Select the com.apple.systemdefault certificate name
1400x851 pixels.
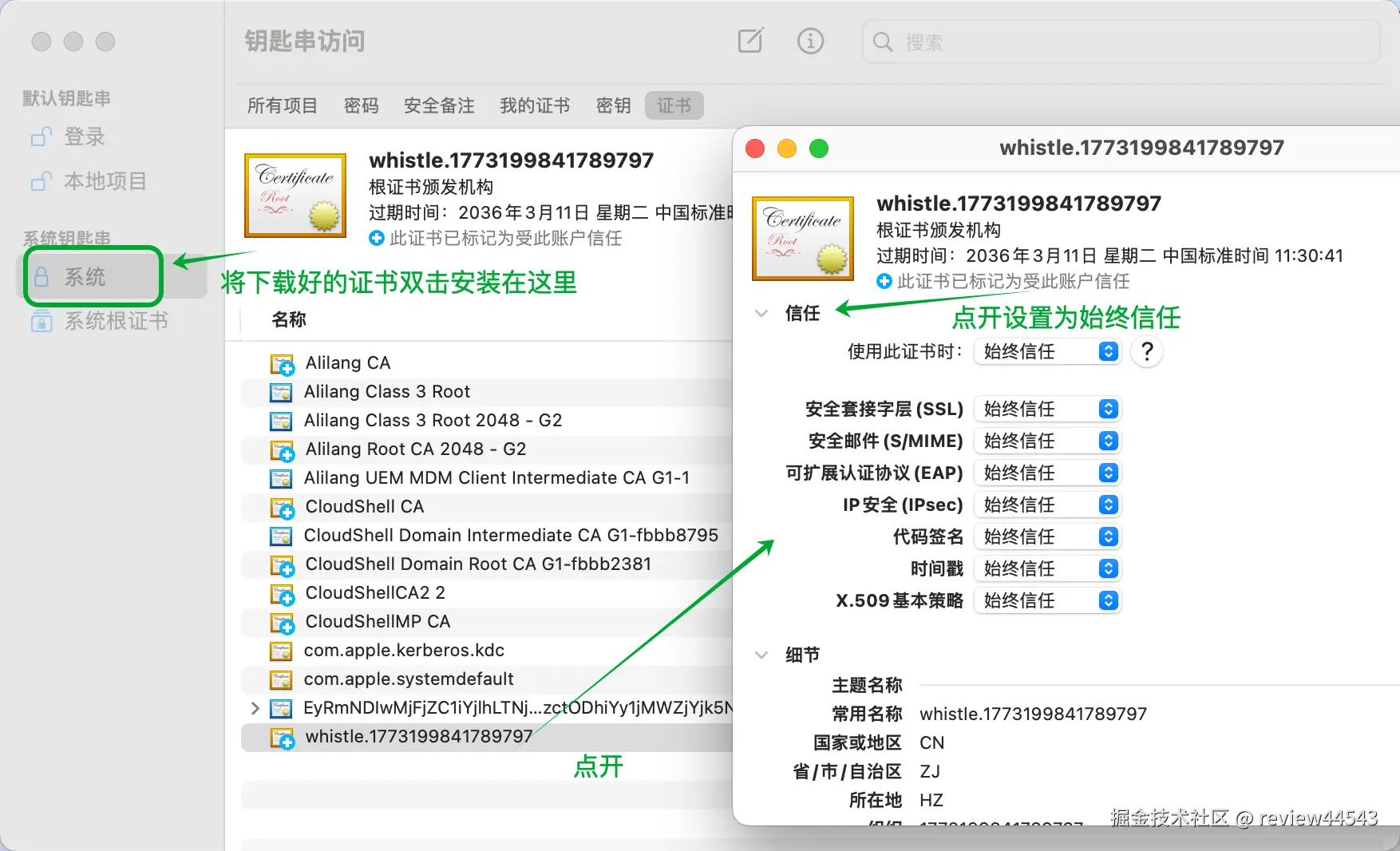pos(409,679)
